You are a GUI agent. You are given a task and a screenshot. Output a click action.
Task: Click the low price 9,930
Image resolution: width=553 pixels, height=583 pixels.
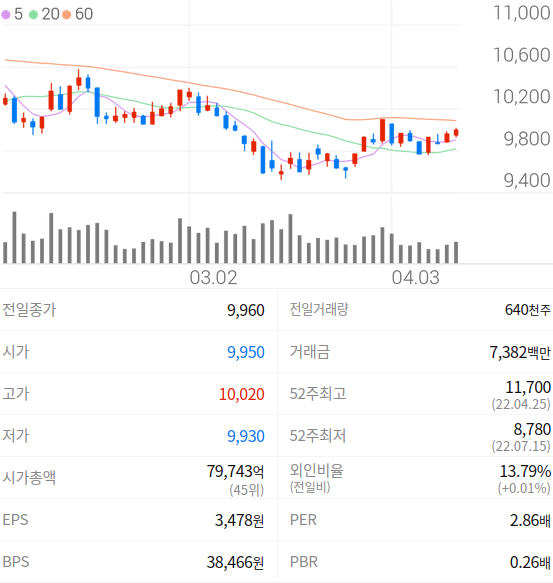click(x=246, y=436)
